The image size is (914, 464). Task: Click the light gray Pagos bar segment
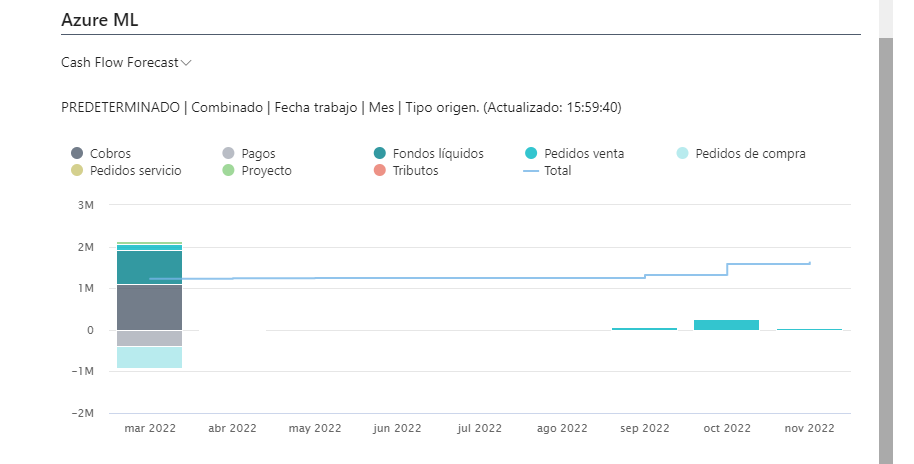coord(149,338)
